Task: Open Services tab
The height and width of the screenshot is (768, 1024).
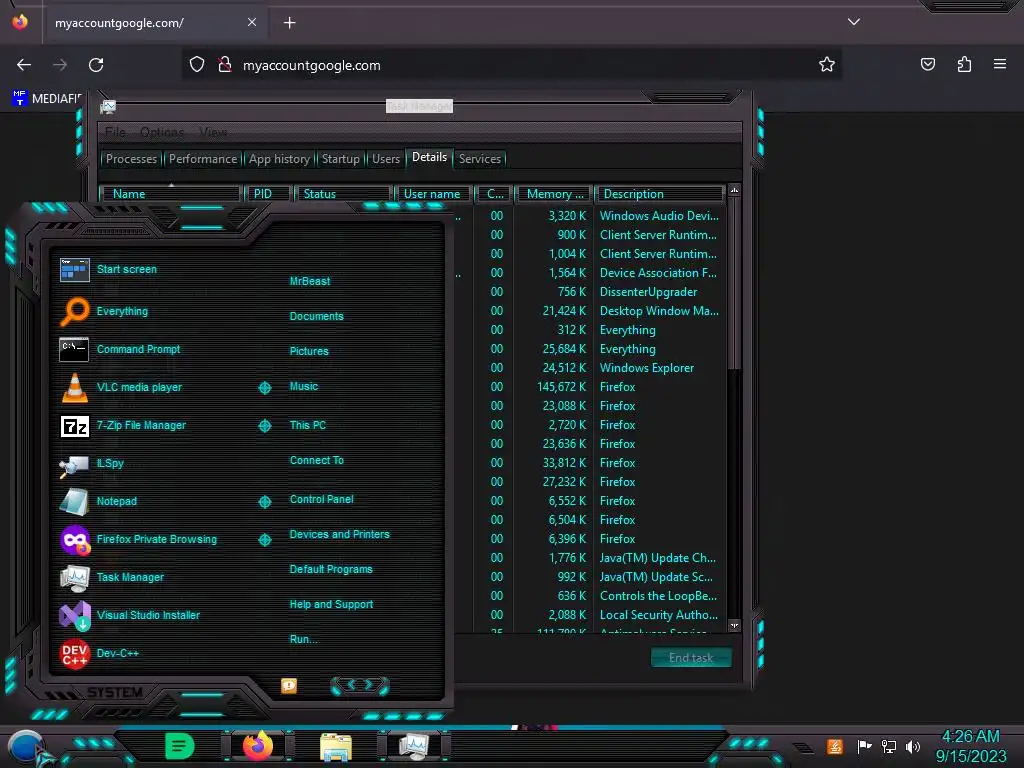Action: (x=479, y=159)
